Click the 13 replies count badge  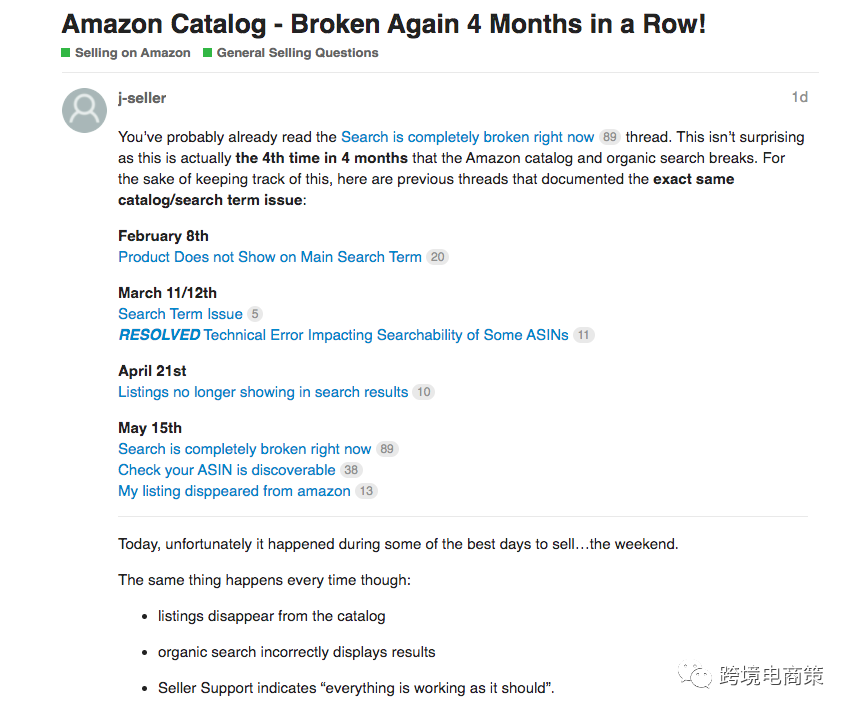(x=366, y=491)
